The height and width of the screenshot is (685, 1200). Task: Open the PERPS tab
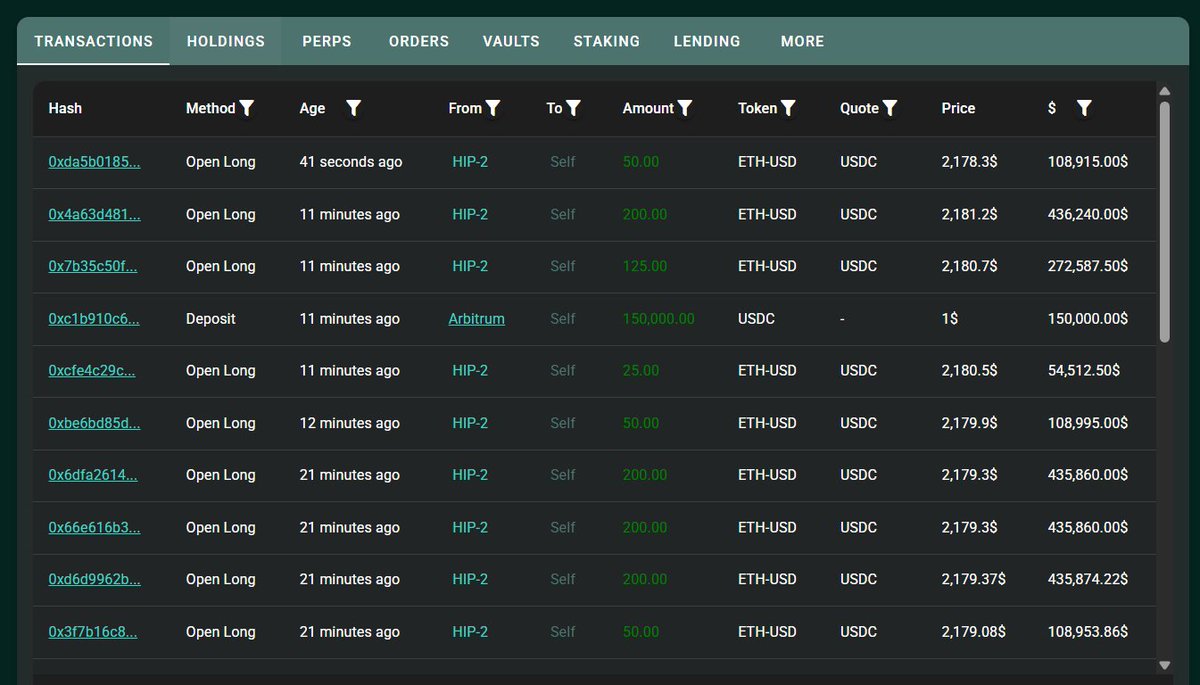tap(327, 41)
